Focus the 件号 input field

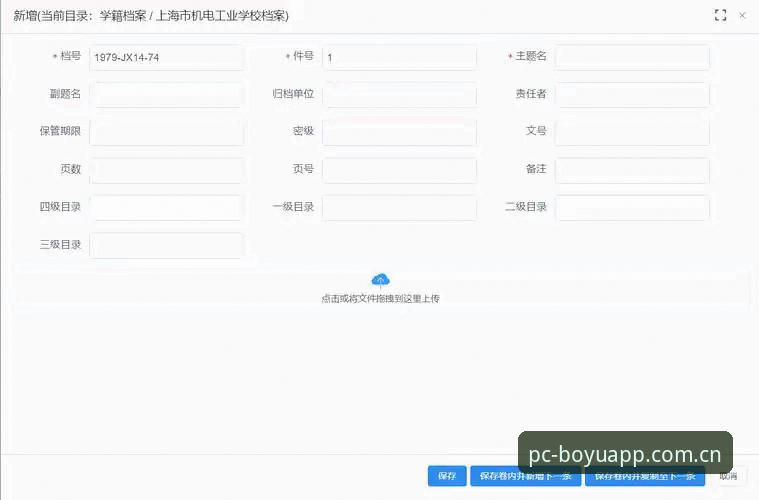tap(399, 58)
